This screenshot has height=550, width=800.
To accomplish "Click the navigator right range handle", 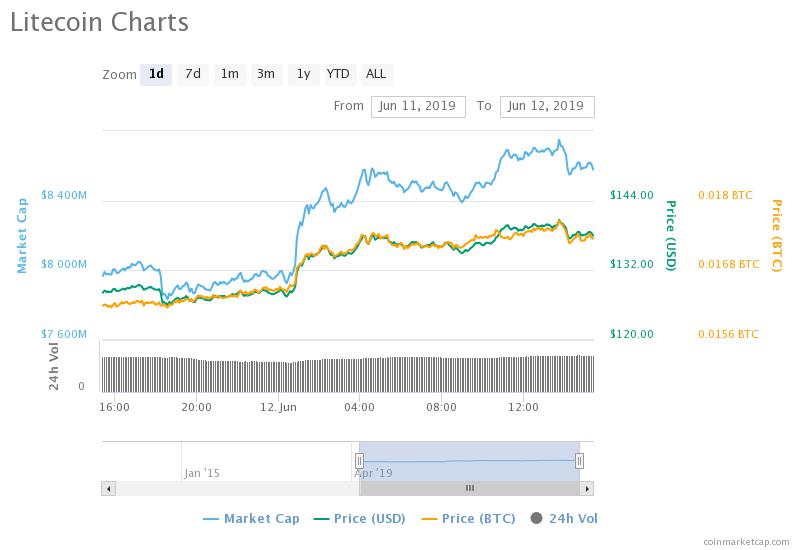I will 579,461.
